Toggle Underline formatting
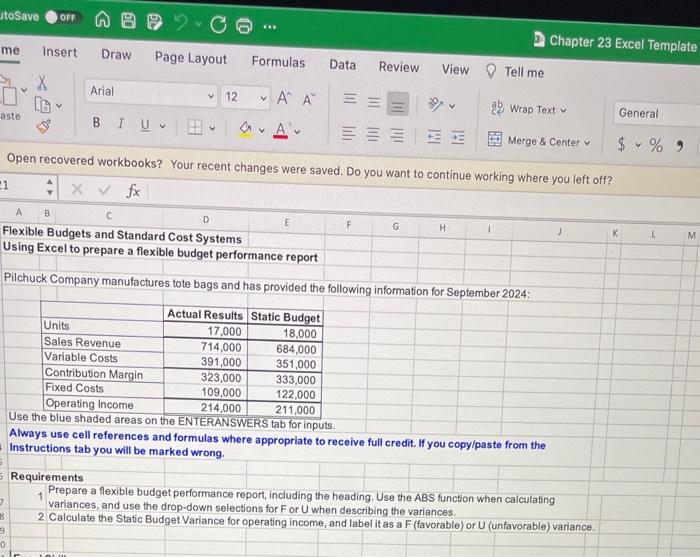 coord(144,125)
